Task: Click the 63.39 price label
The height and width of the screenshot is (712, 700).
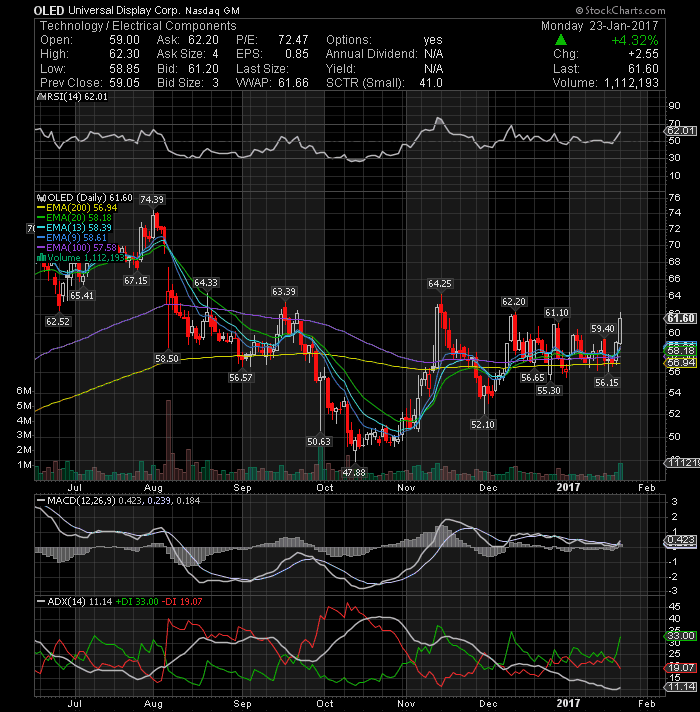Action: click(x=284, y=292)
